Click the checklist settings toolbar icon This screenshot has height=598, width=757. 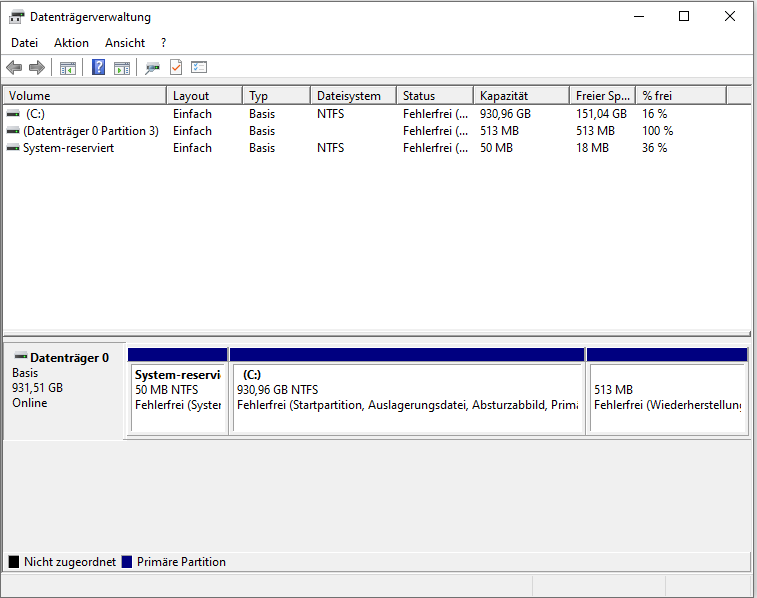click(x=199, y=68)
